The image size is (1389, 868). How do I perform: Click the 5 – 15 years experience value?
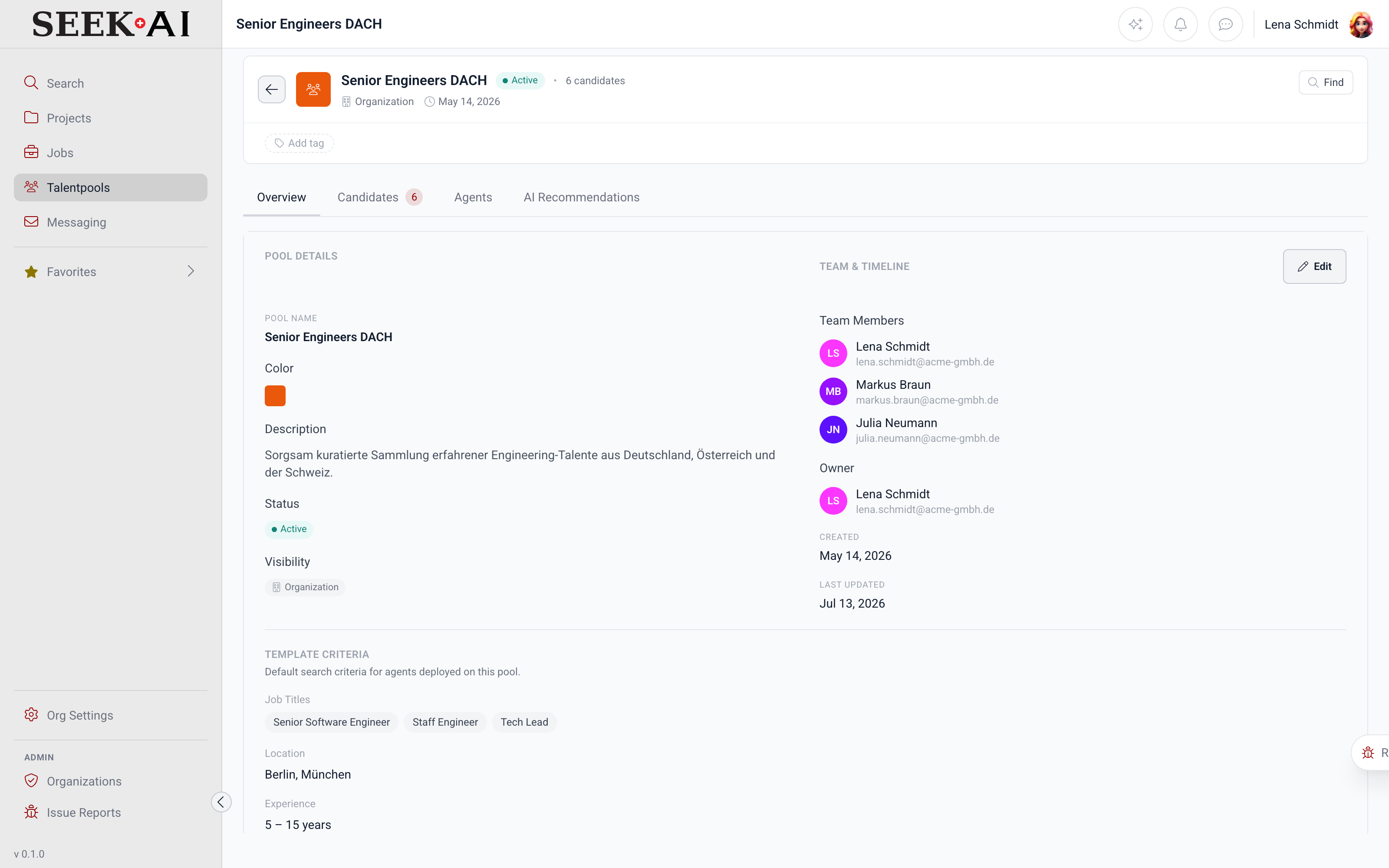[298, 825]
